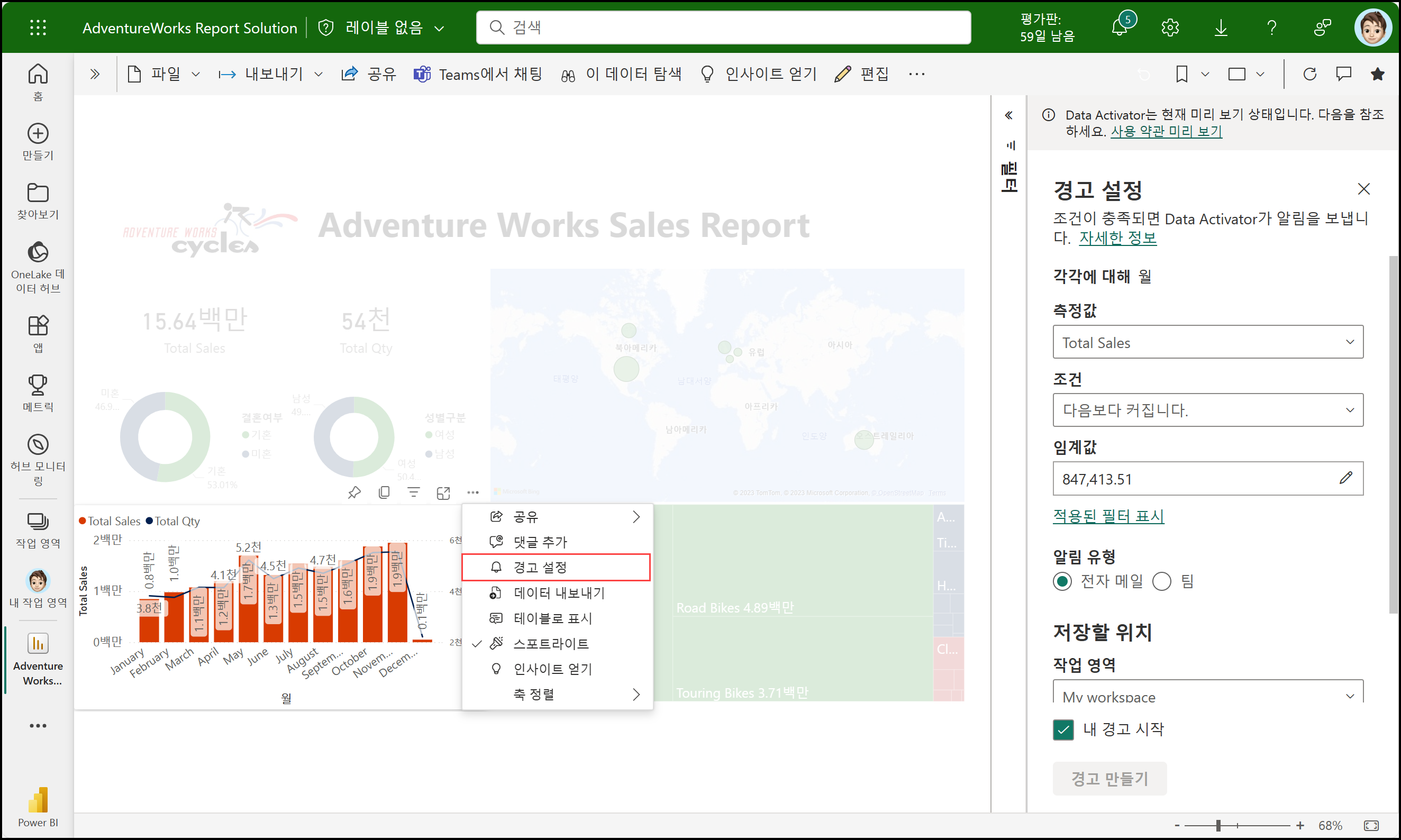Click the pin visual icon above chart
The width and height of the screenshot is (1401, 840).
click(354, 492)
